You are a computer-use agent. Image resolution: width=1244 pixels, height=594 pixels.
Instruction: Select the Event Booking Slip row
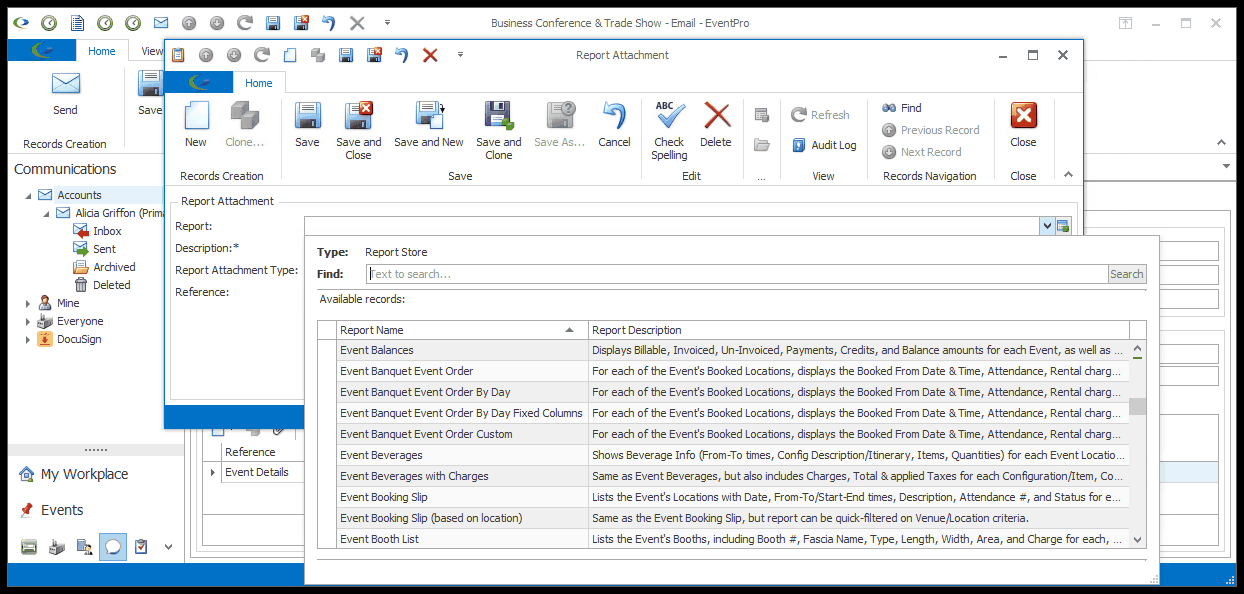click(733, 497)
